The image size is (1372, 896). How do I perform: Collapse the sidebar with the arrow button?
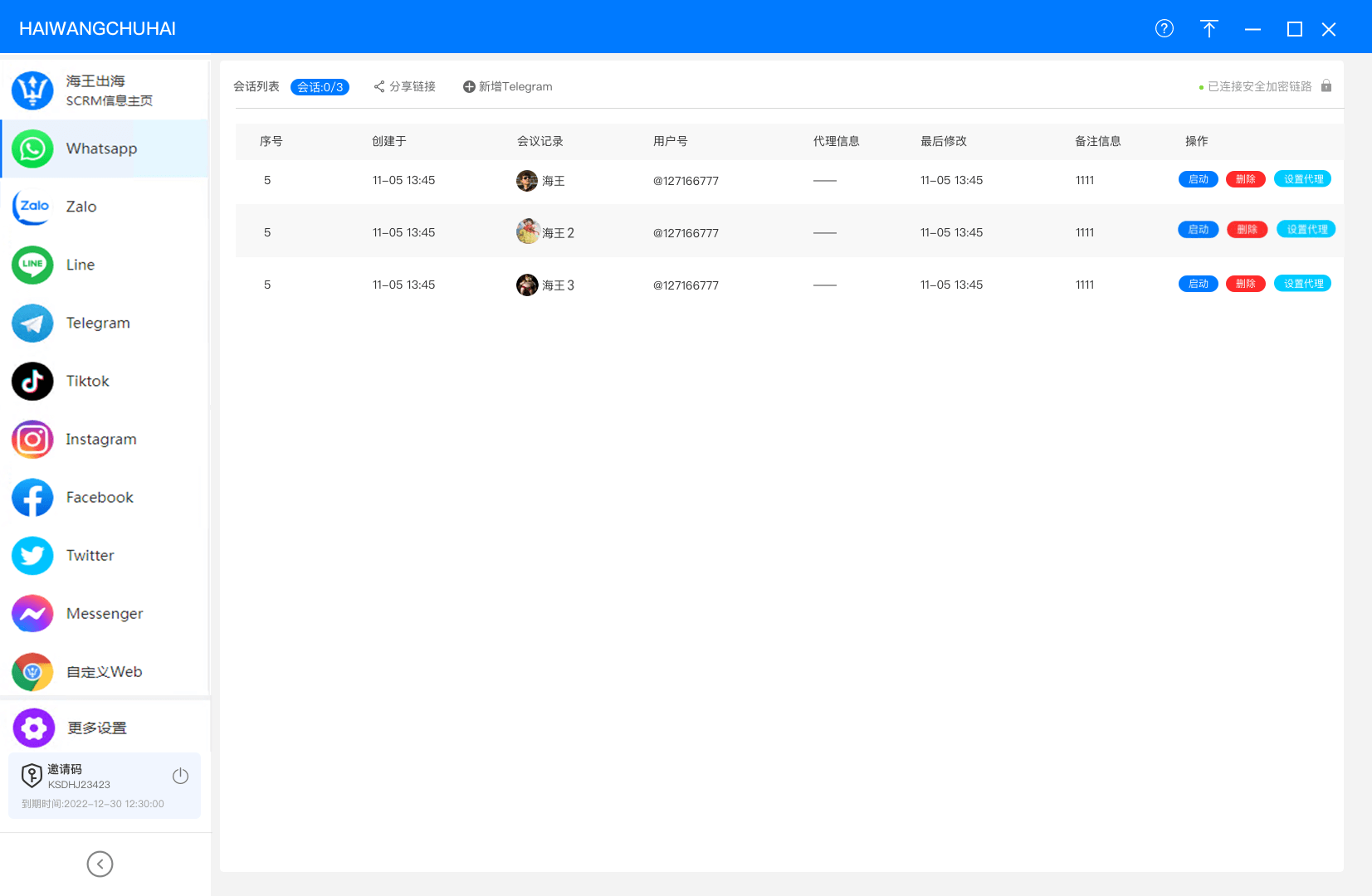[100, 864]
